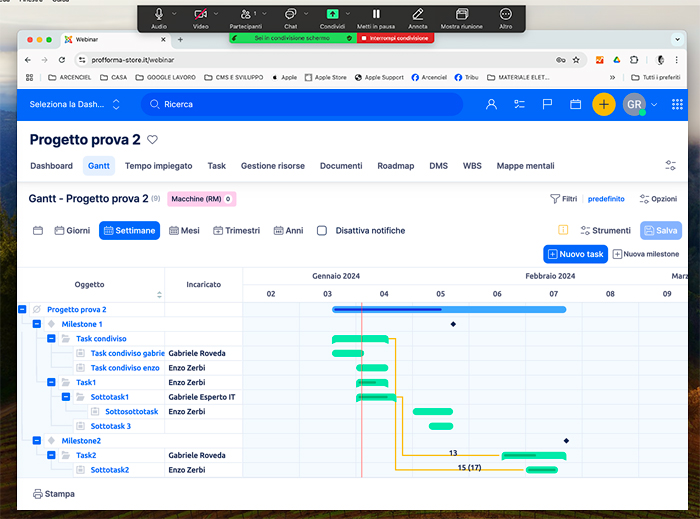Viewport: 700px width, 519px height.
Task: Collapse the Task condiviso row
Action: tap(51, 339)
